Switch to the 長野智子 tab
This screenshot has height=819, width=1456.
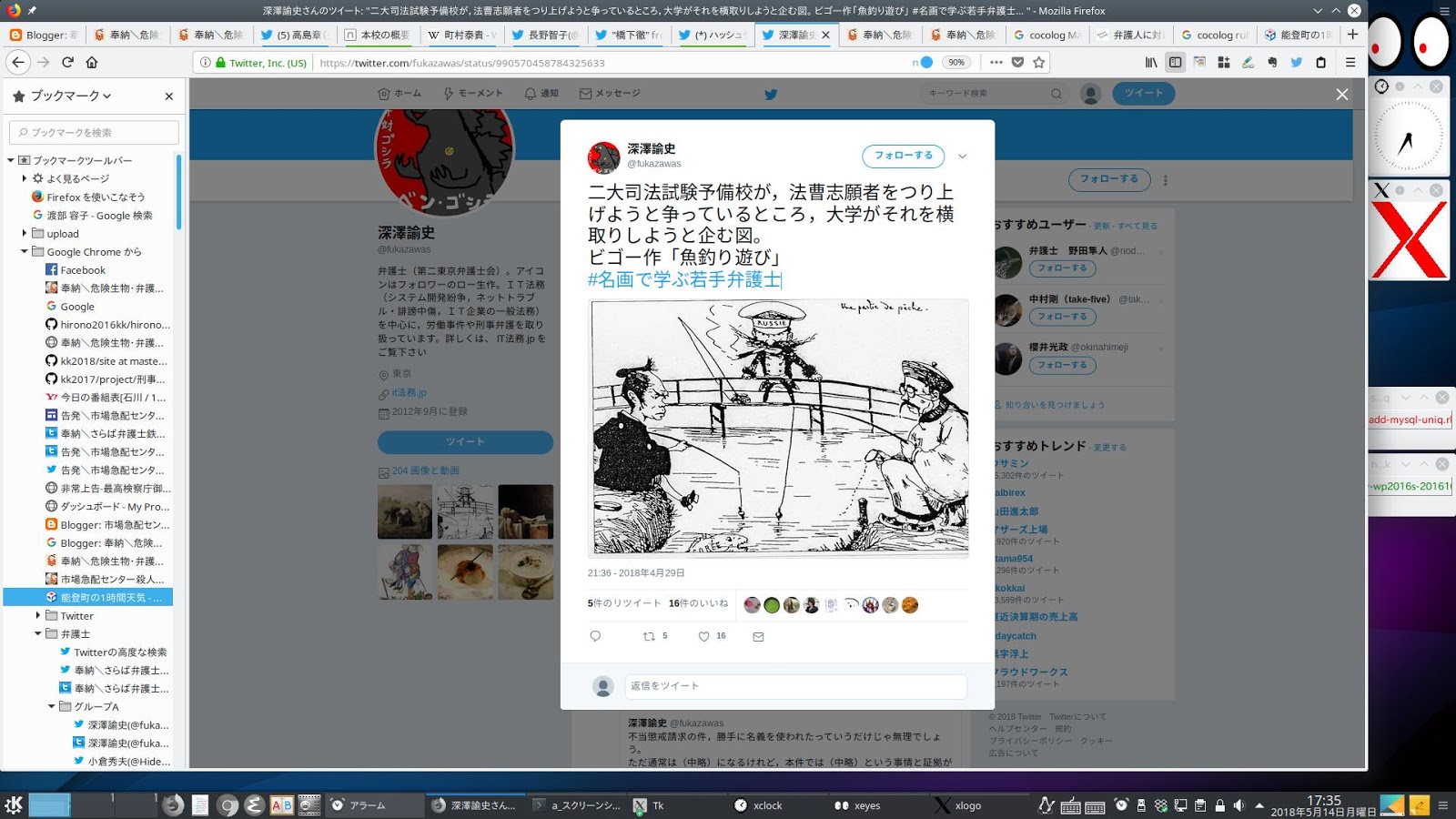point(545,35)
